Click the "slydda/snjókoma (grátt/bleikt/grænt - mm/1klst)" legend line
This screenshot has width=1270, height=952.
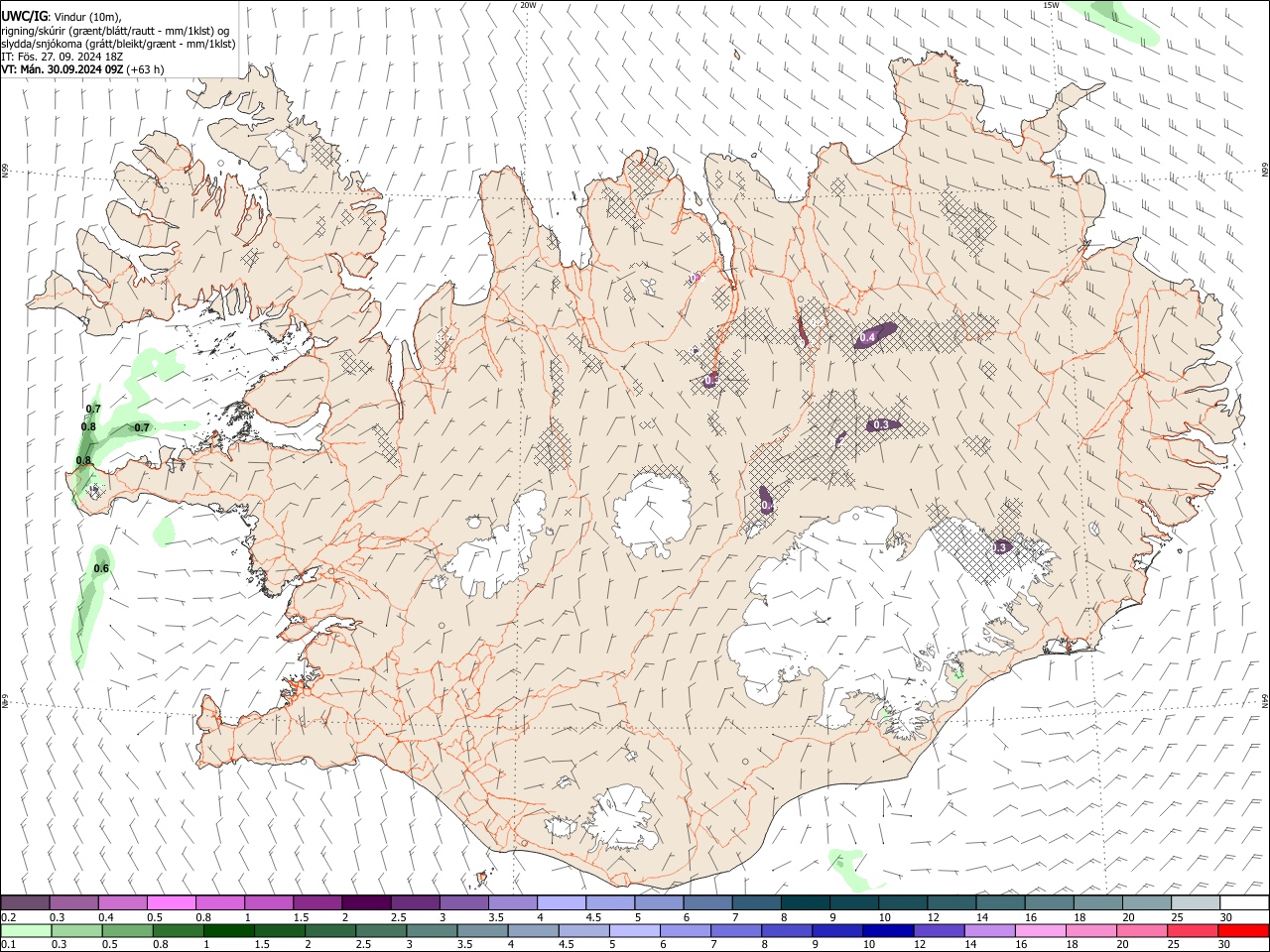118,44
